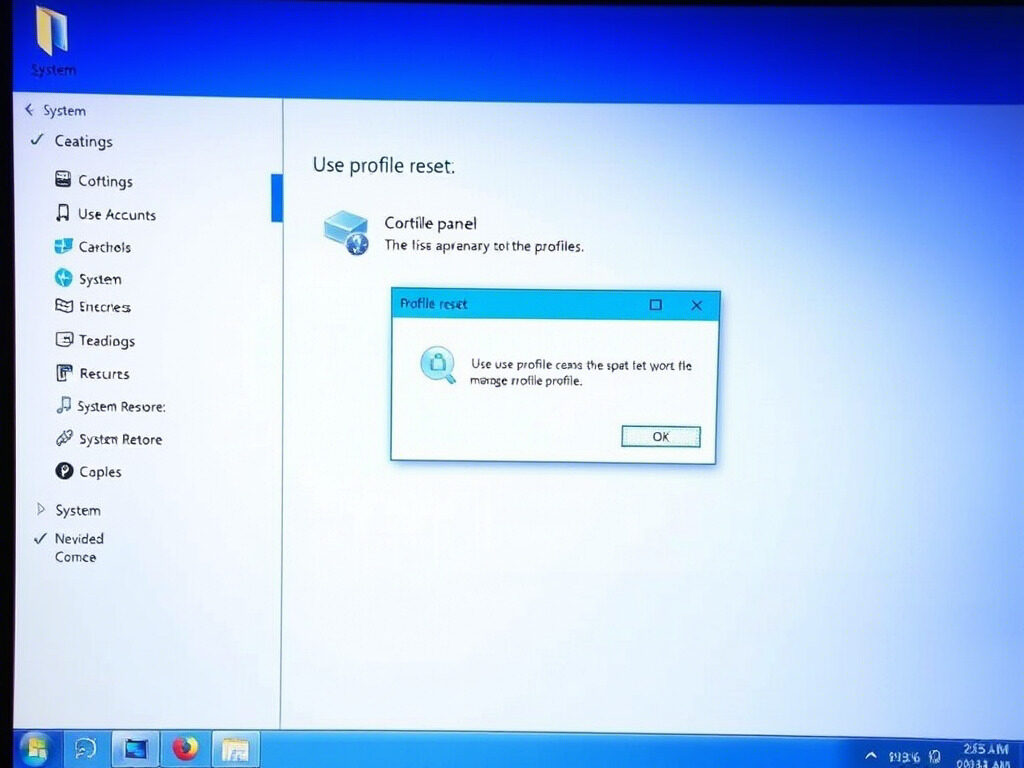Select the Coftings sidebar icon

click(x=64, y=181)
